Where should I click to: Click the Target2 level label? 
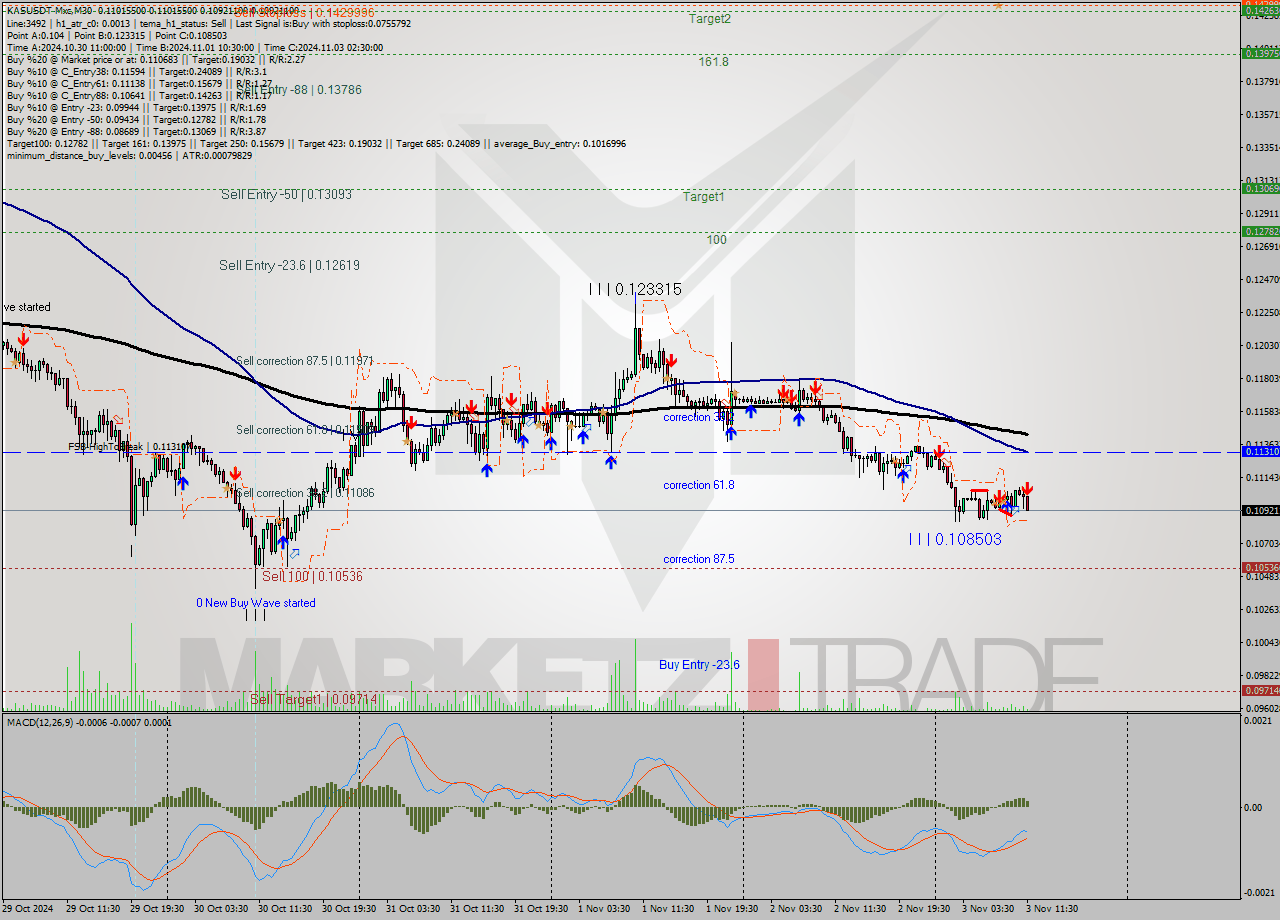coord(710,18)
